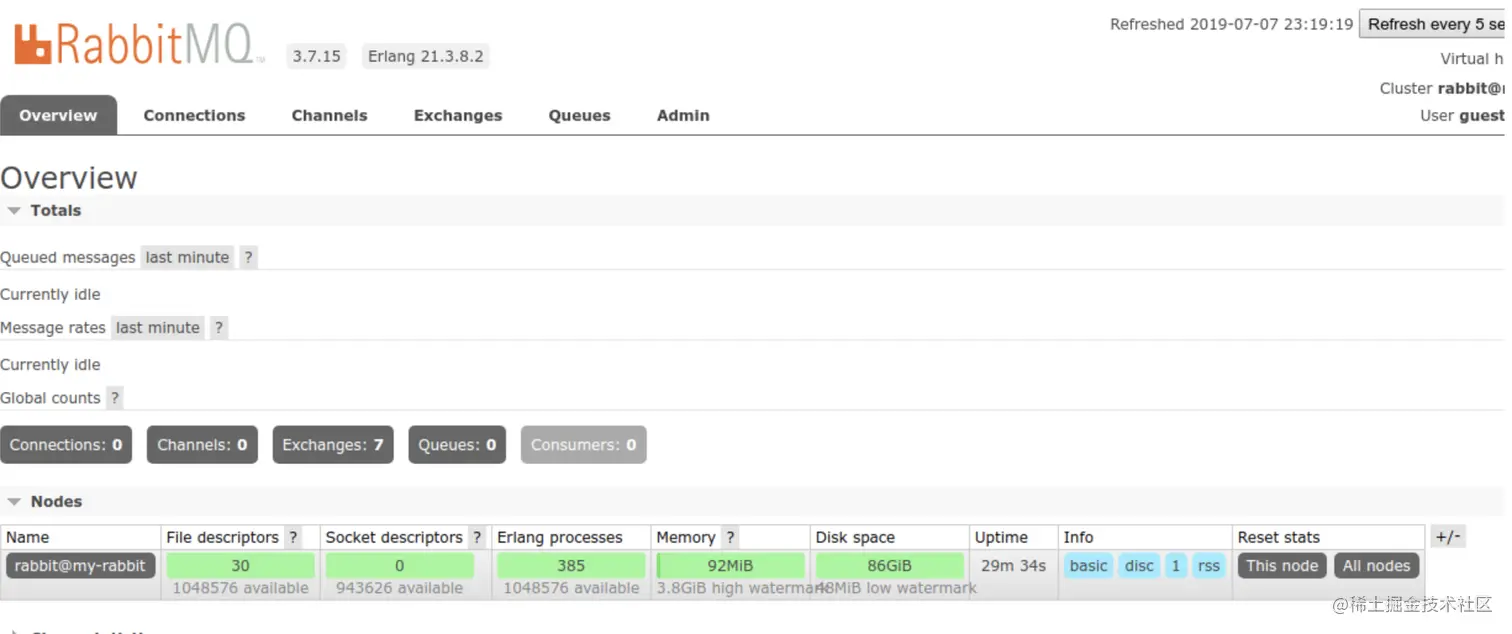The width and height of the screenshot is (1512, 634).
Task: Click the Disk space 86GiB bar
Action: [x=889, y=565]
